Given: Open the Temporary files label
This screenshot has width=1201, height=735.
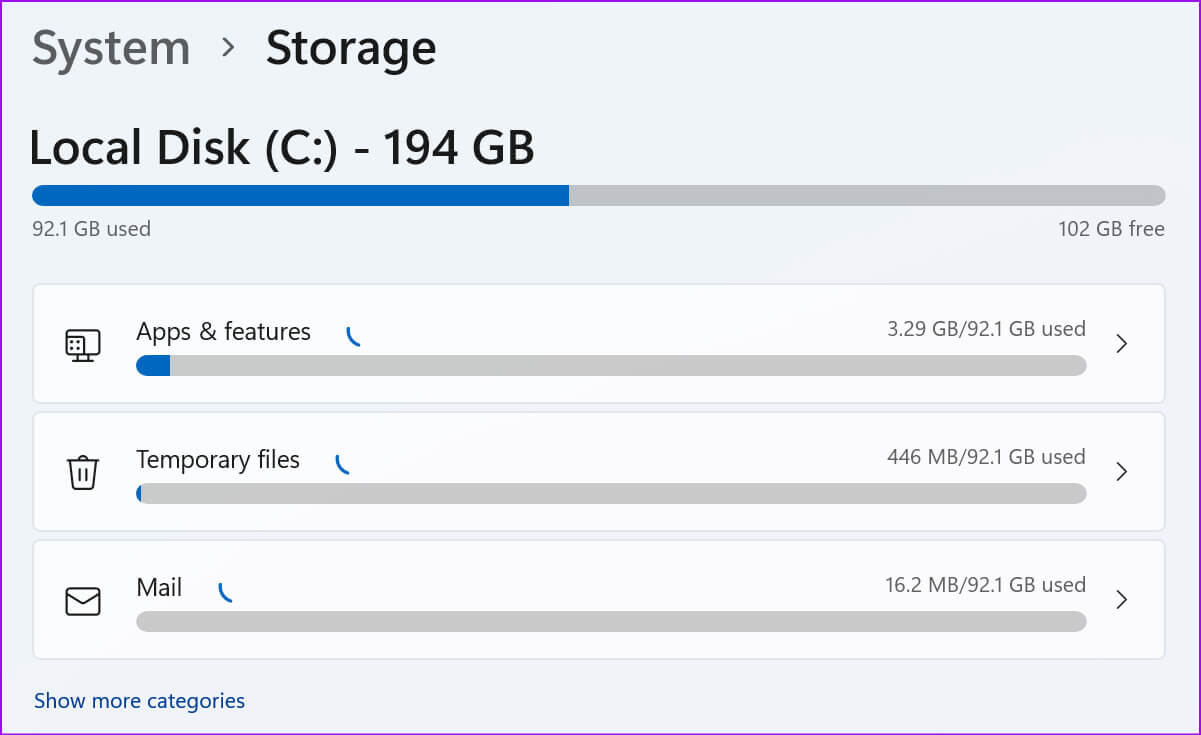Looking at the screenshot, I should (218, 460).
